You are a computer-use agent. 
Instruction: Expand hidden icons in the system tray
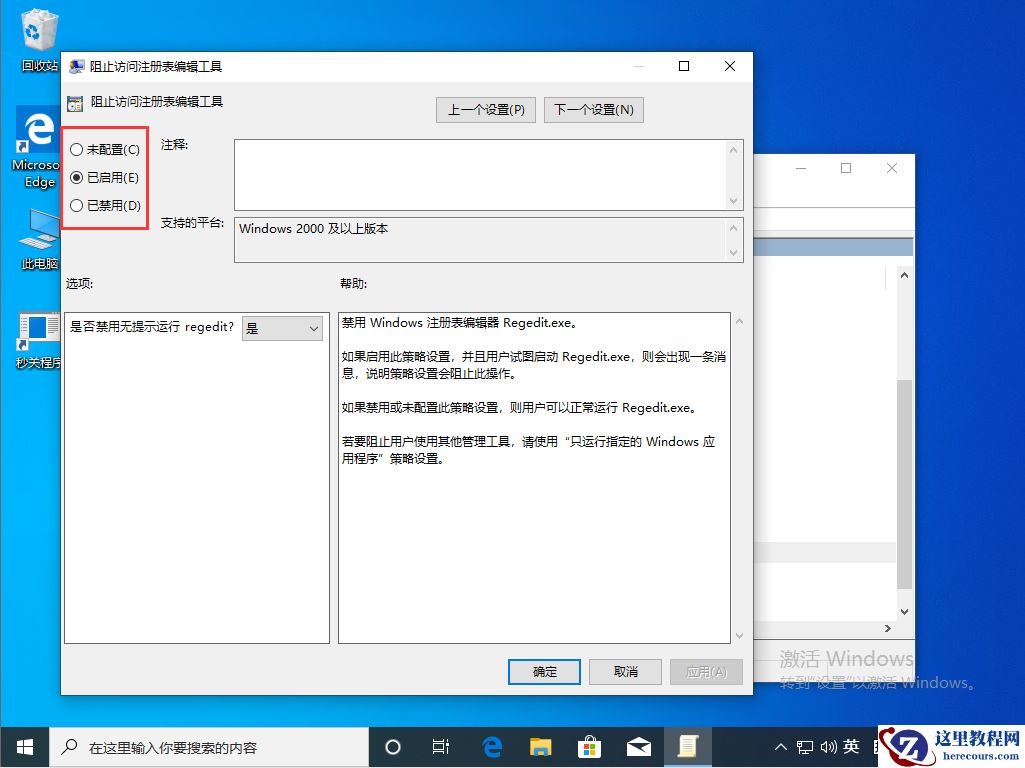pos(779,746)
